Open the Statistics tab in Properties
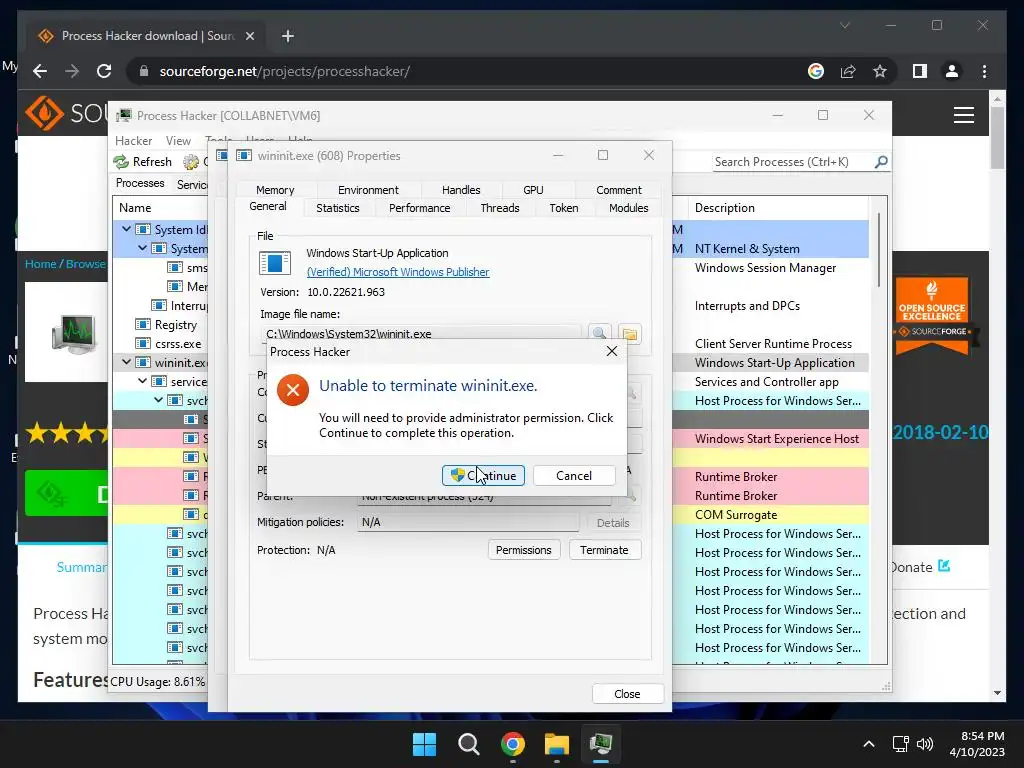 coord(338,208)
